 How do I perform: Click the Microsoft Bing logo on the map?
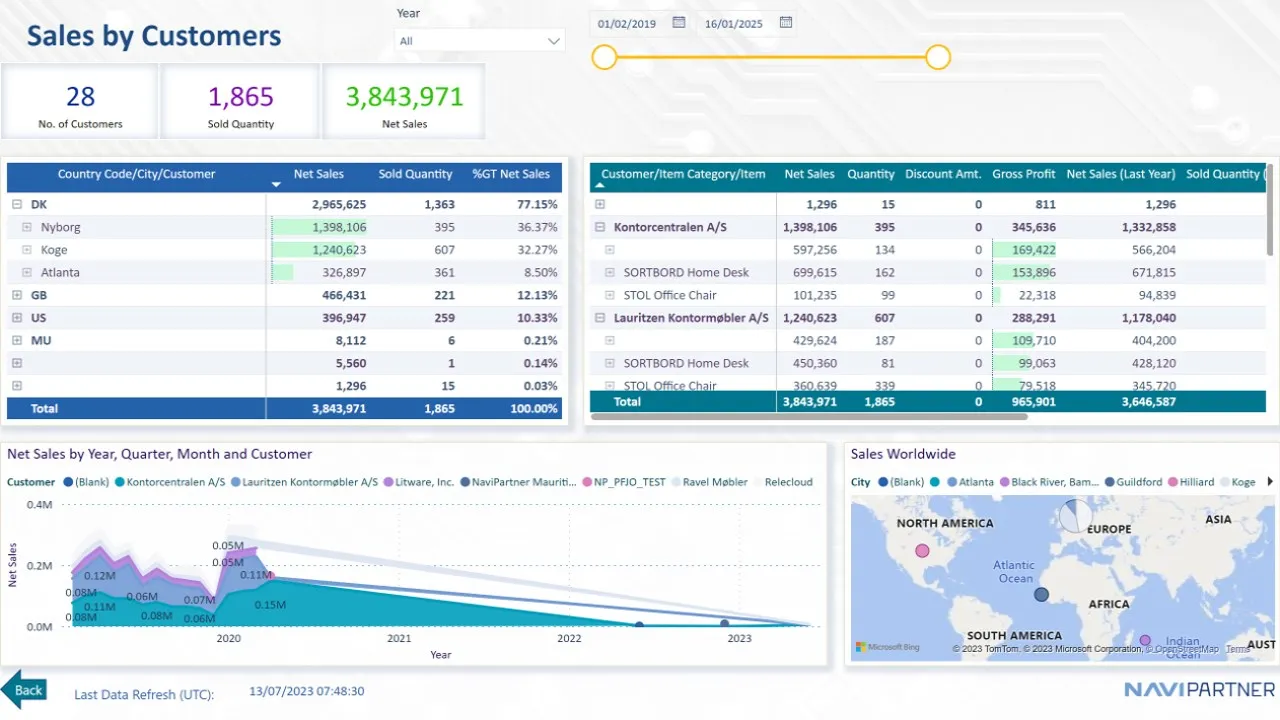[887, 647]
